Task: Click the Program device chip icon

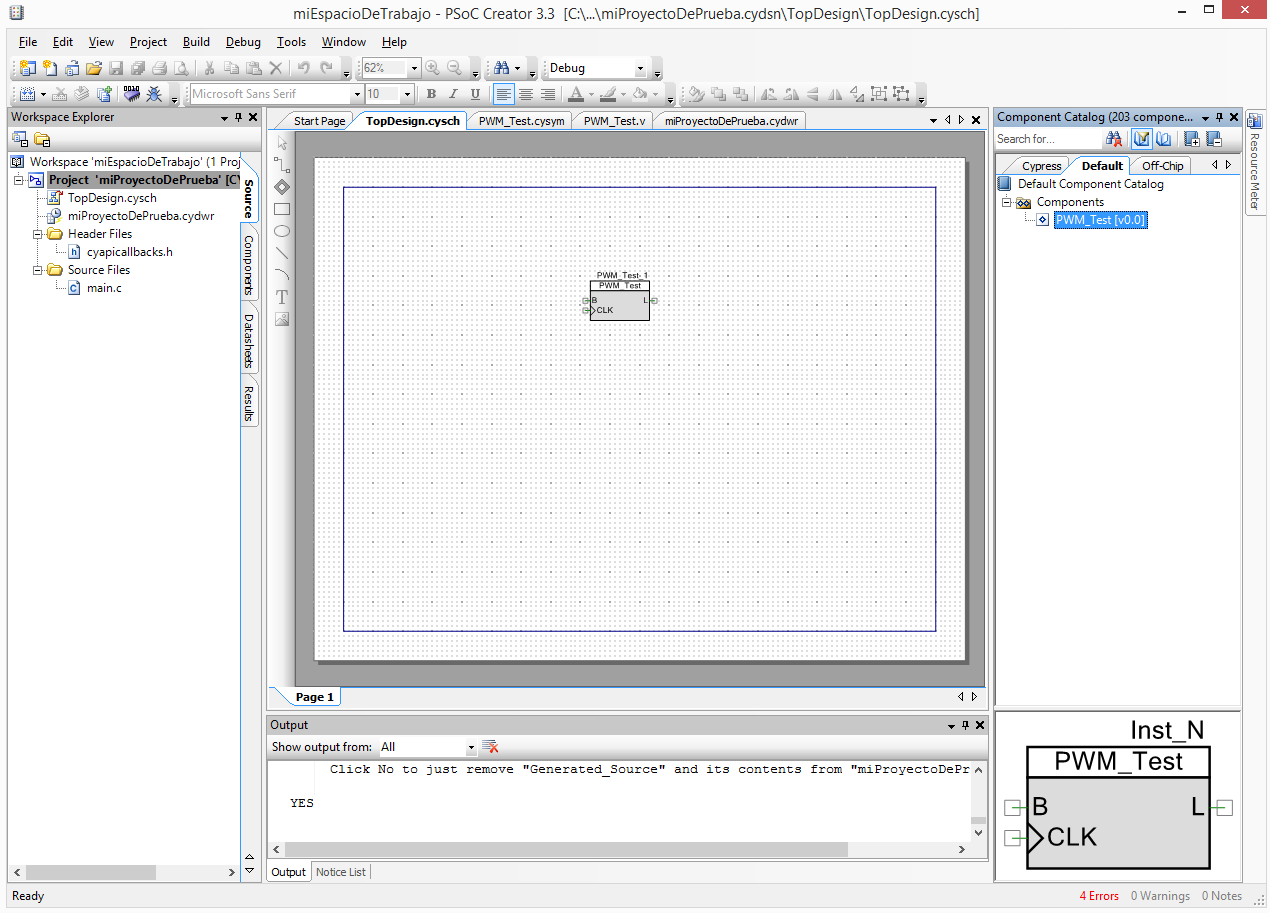Action: (x=131, y=94)
